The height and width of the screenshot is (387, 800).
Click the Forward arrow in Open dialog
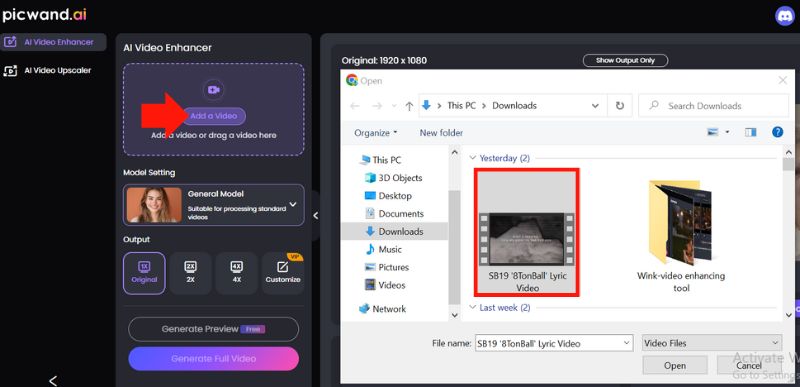coord(377,106)
